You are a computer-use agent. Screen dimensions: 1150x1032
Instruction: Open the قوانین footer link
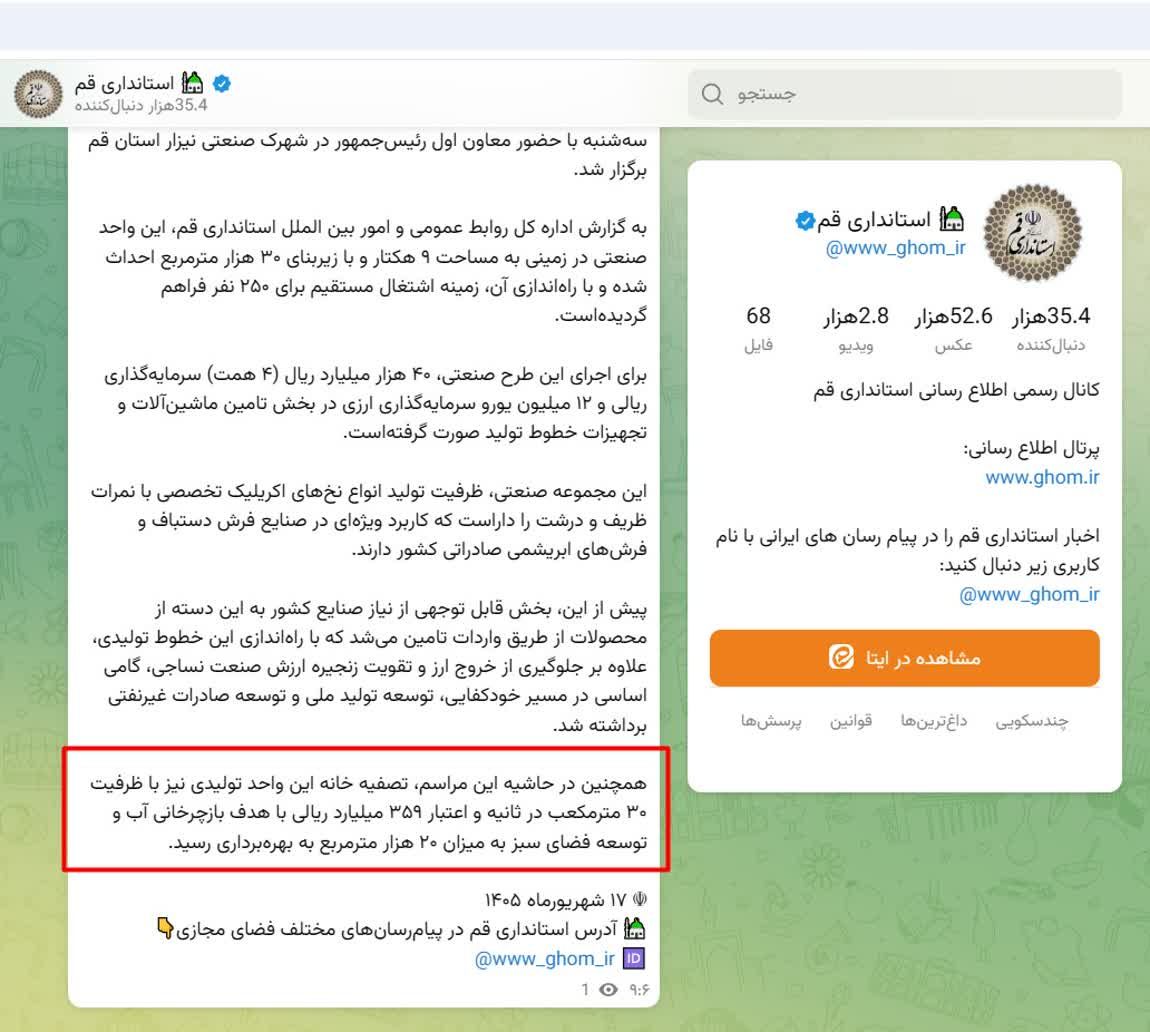851,721
